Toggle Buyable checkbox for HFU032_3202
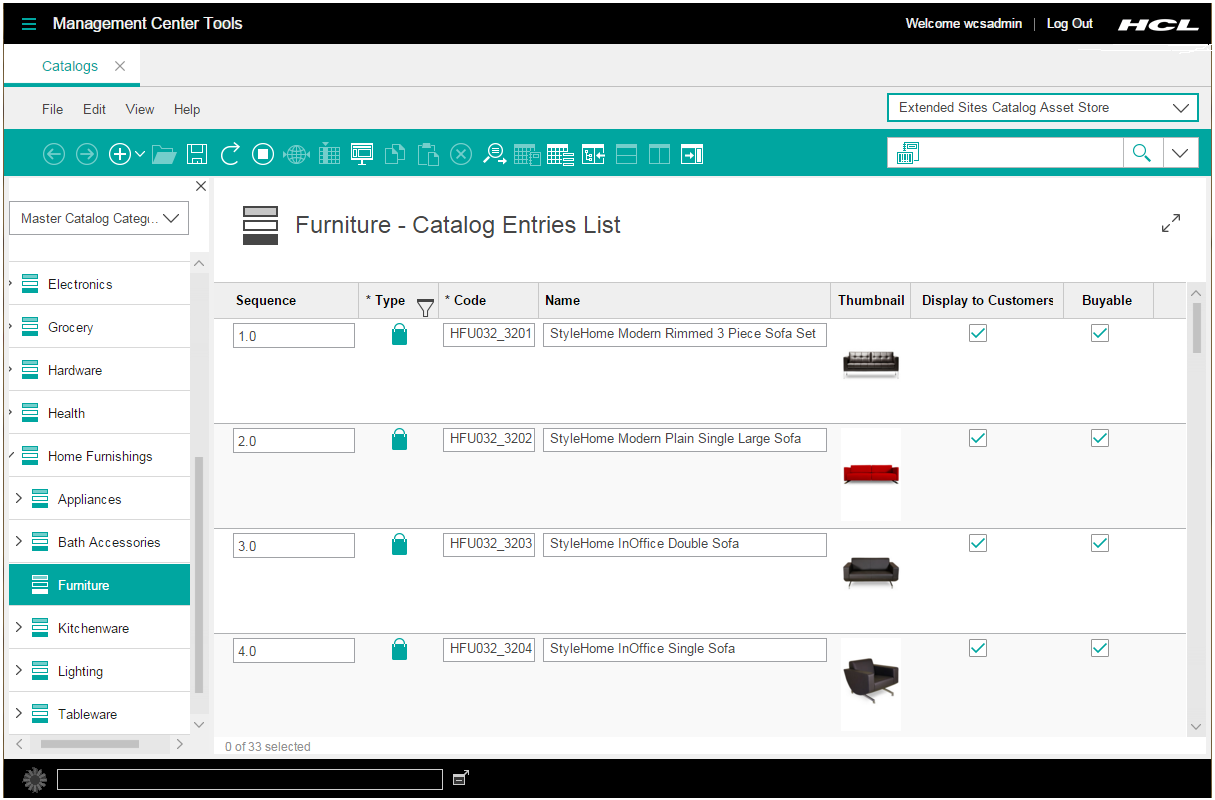The image size is (1215, 800). tap(1100, 438)
